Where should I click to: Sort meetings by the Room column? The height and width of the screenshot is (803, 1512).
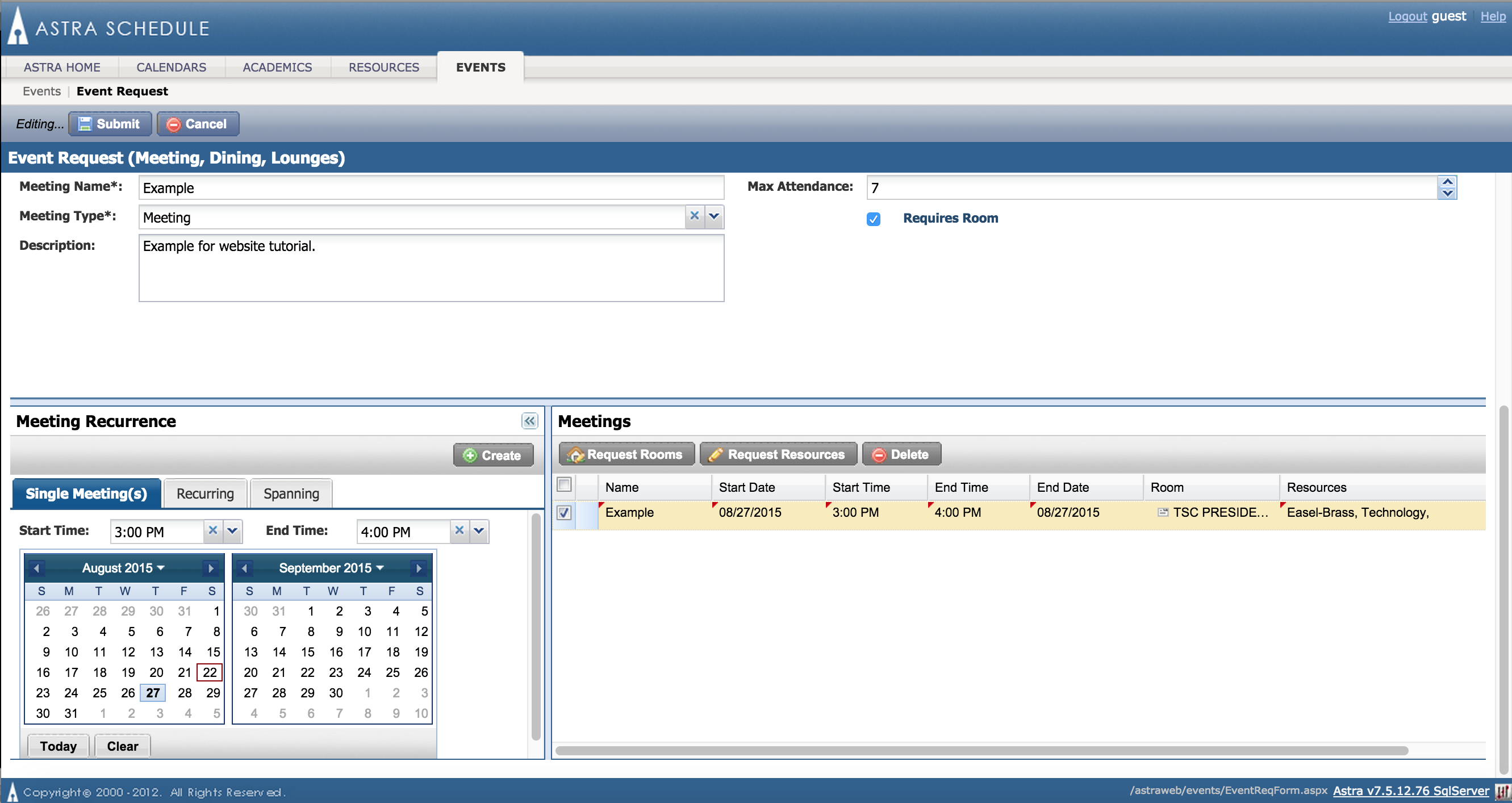(1211, 487)
